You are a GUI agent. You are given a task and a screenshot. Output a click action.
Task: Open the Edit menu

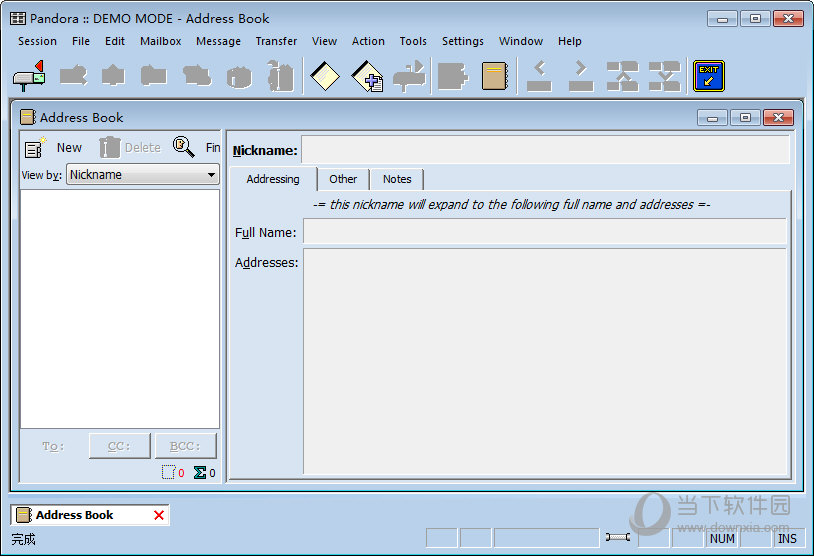(x=115, y=41)
